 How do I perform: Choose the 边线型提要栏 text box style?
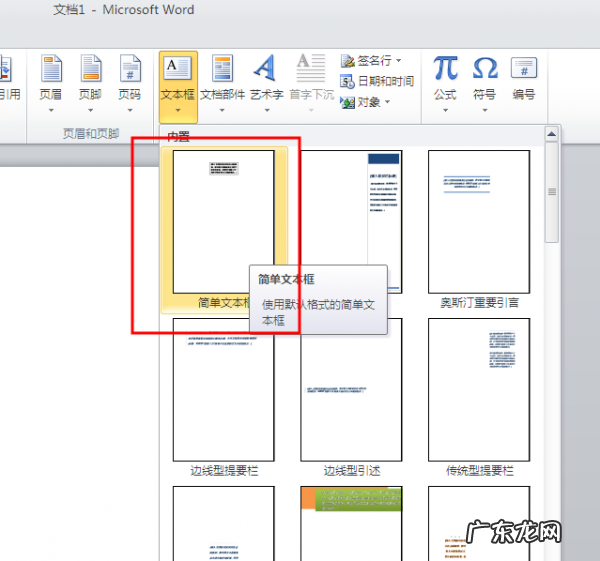point(223,390)
